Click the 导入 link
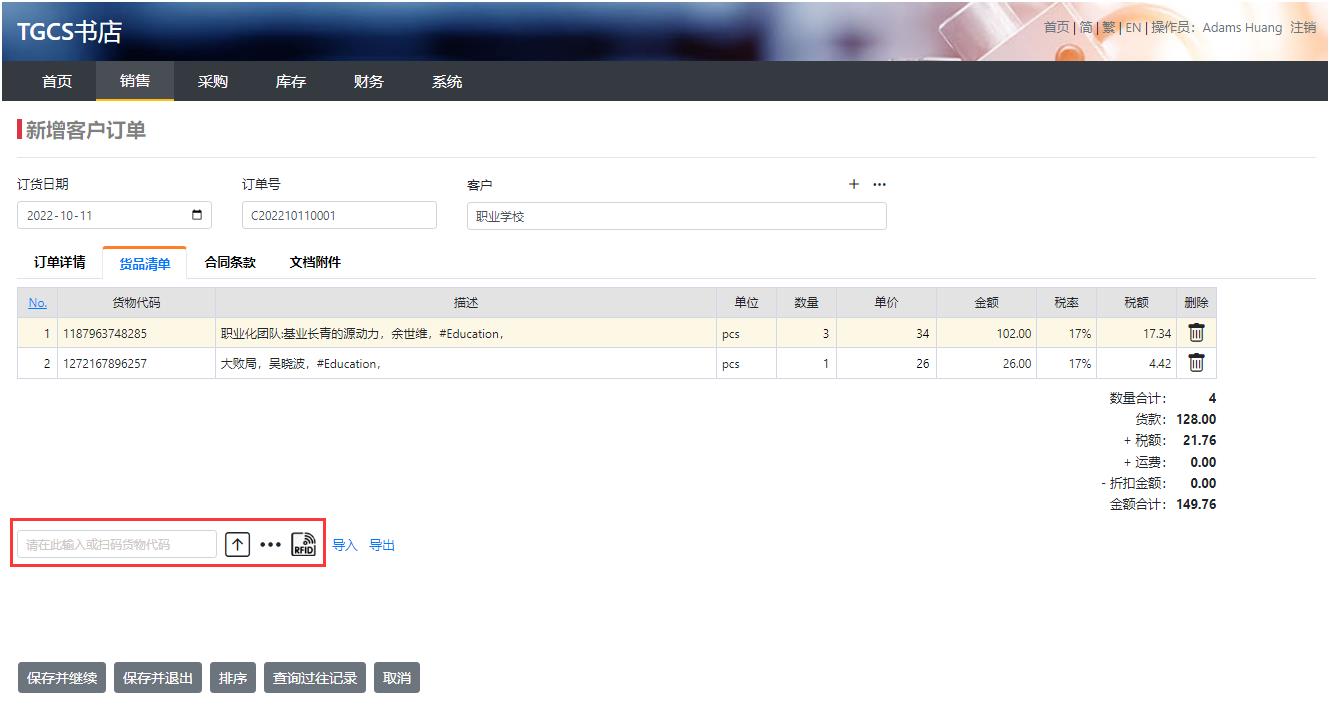Screen dimensions: 1330x705 pyautogui.click(x=345, y=545)
